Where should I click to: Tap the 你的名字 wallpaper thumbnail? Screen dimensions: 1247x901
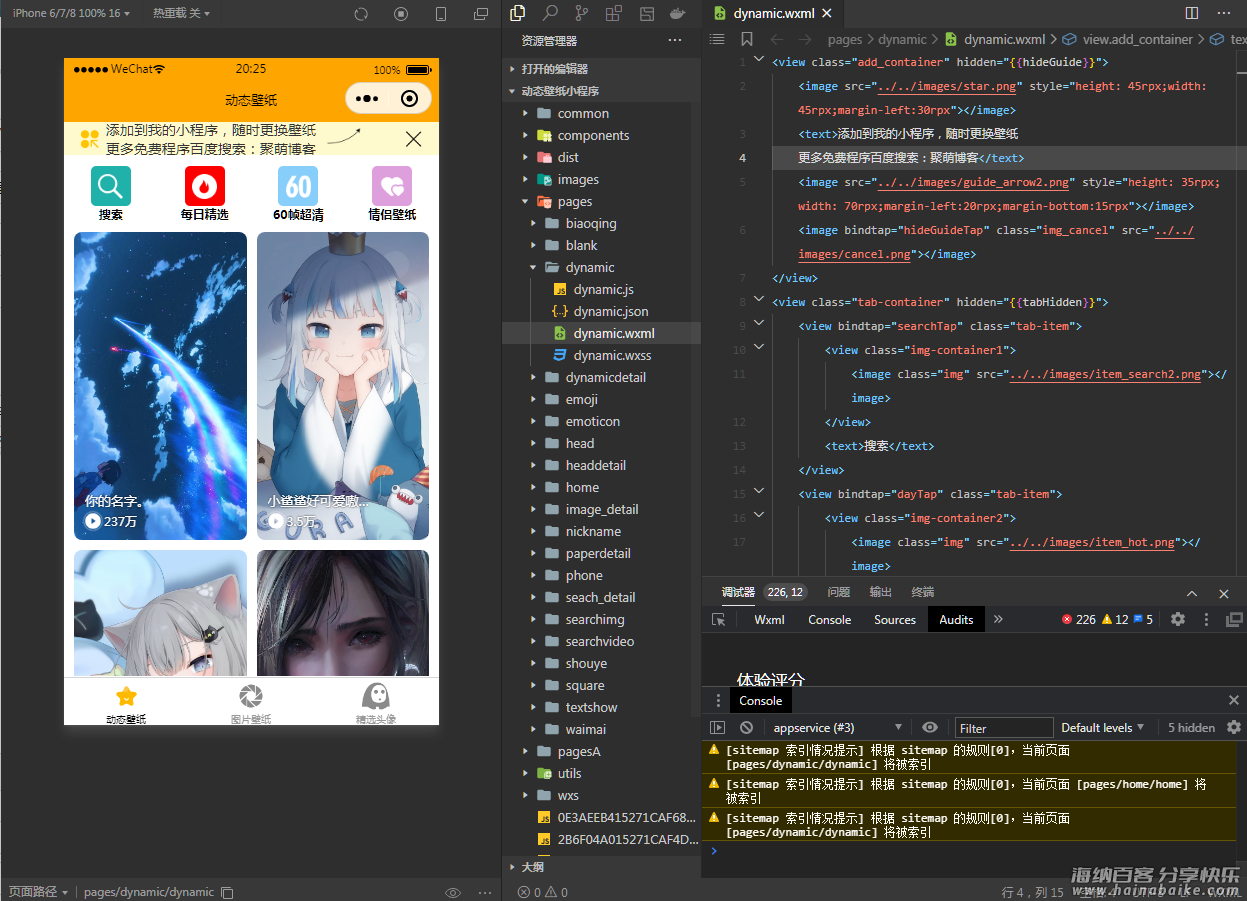click(160, 386)
